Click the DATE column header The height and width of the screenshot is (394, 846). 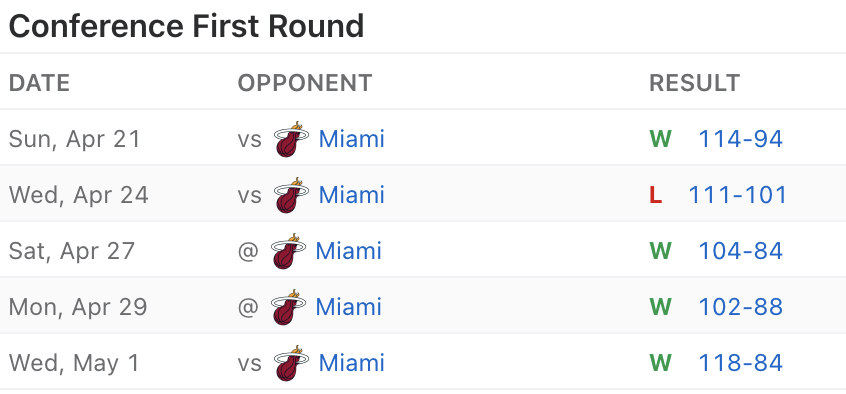click(39, 83)
